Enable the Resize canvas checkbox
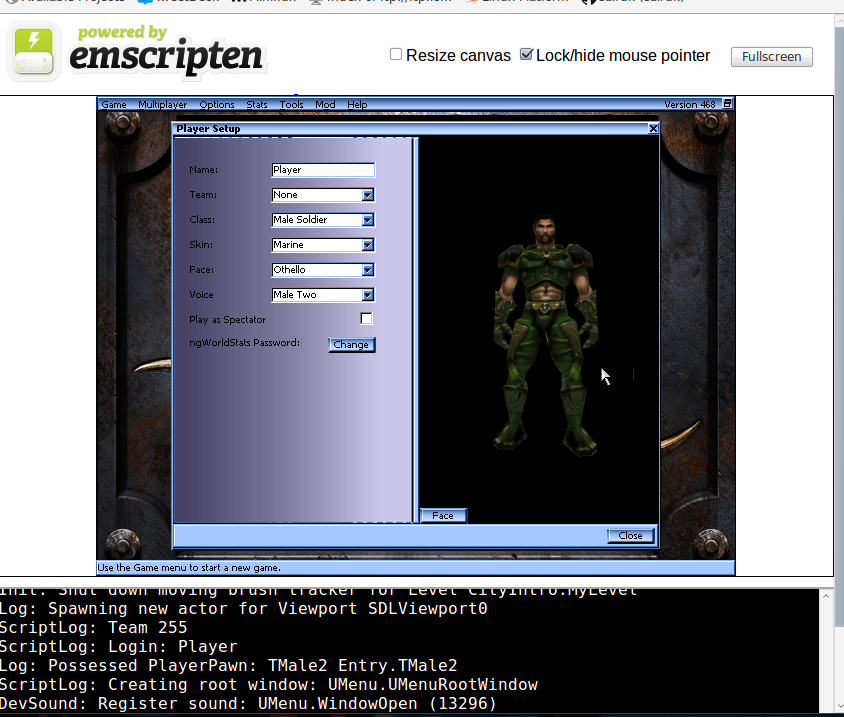 click(396, 55)
